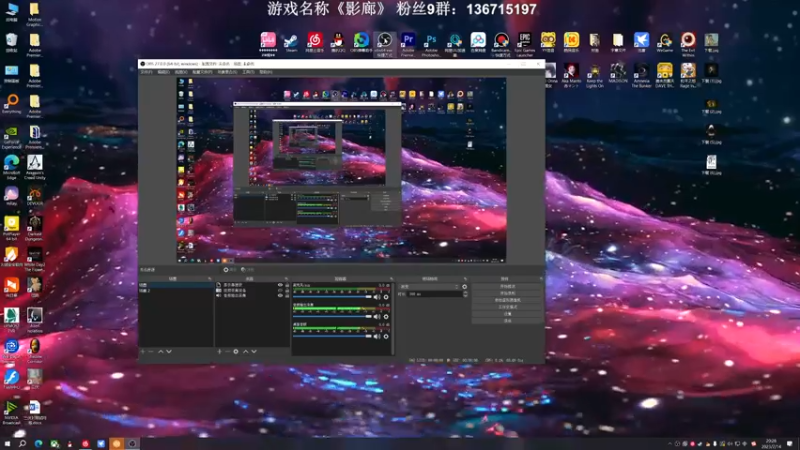This screenshot has height=450, width=800.
Task: Click Start Streaming in OBS Controls
Action: point(507,287)
